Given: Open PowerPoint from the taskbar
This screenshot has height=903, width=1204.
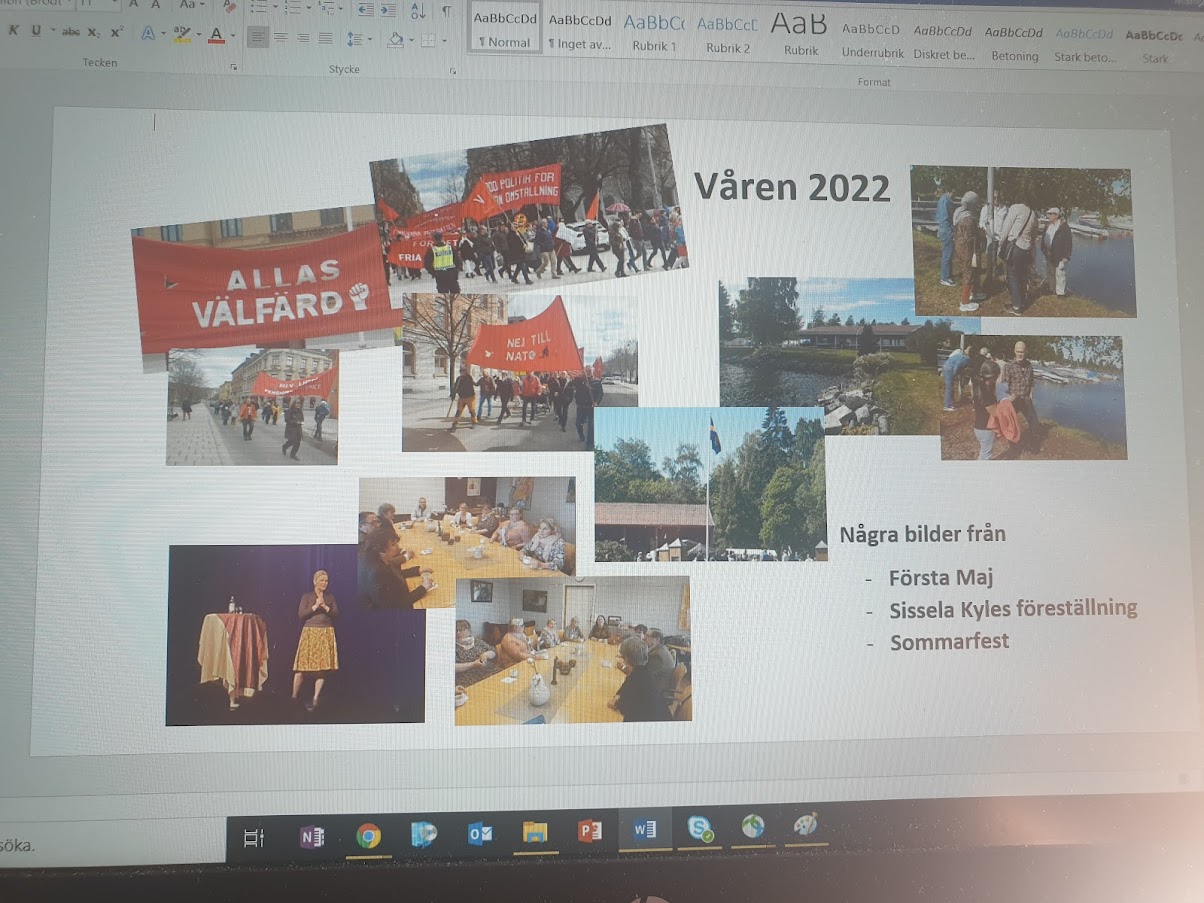Looking at the screenshot, I should click(589, 831).
